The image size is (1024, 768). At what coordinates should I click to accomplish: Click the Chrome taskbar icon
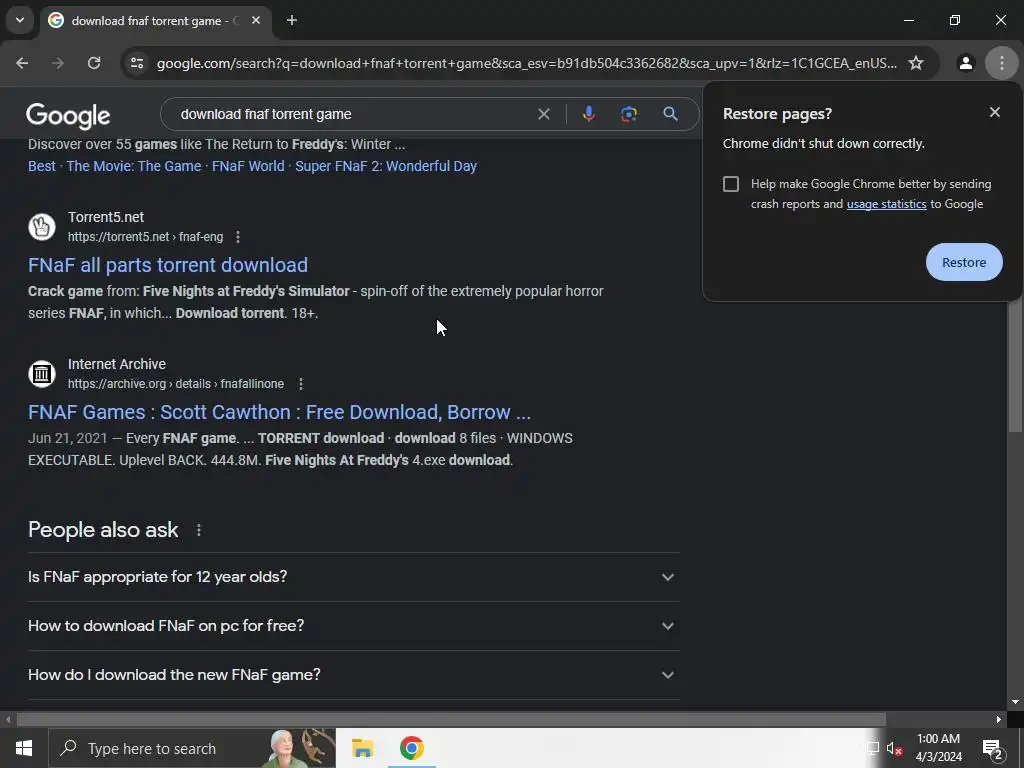pyautogui.click(x=411, y=748)
